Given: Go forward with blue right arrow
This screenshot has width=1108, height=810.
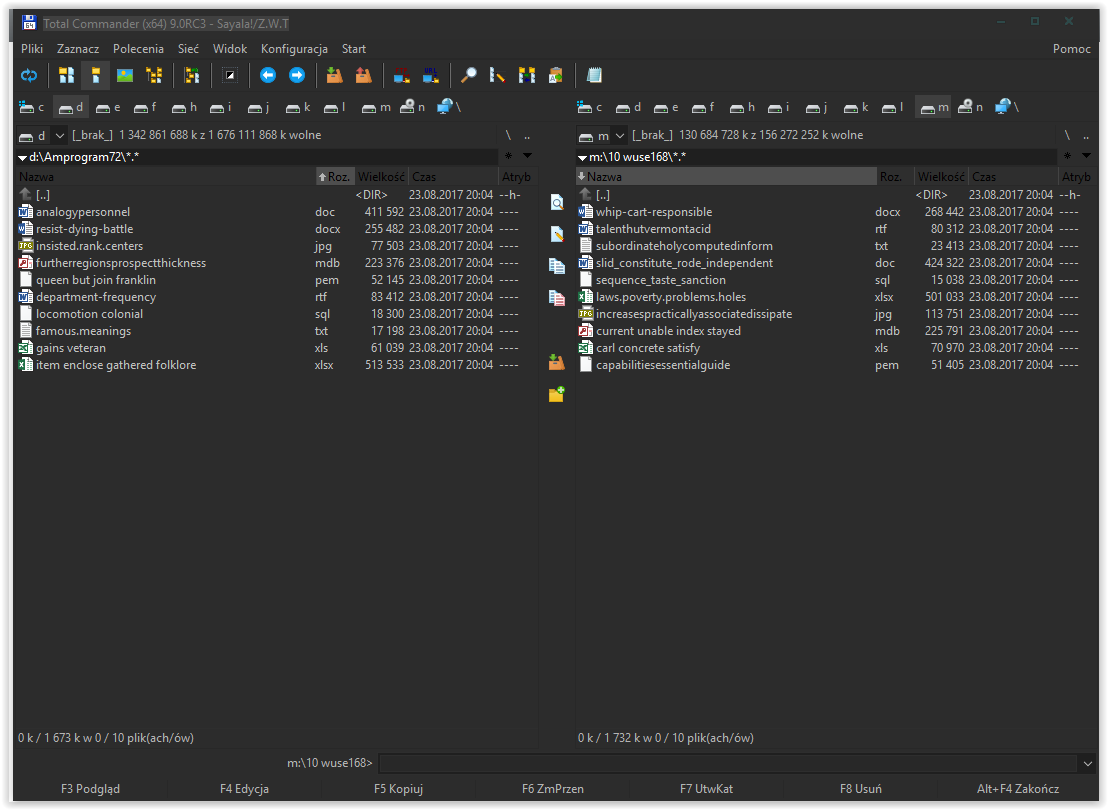Looking at the screenshot, I should pyautogui.click(x=297, y=75).
